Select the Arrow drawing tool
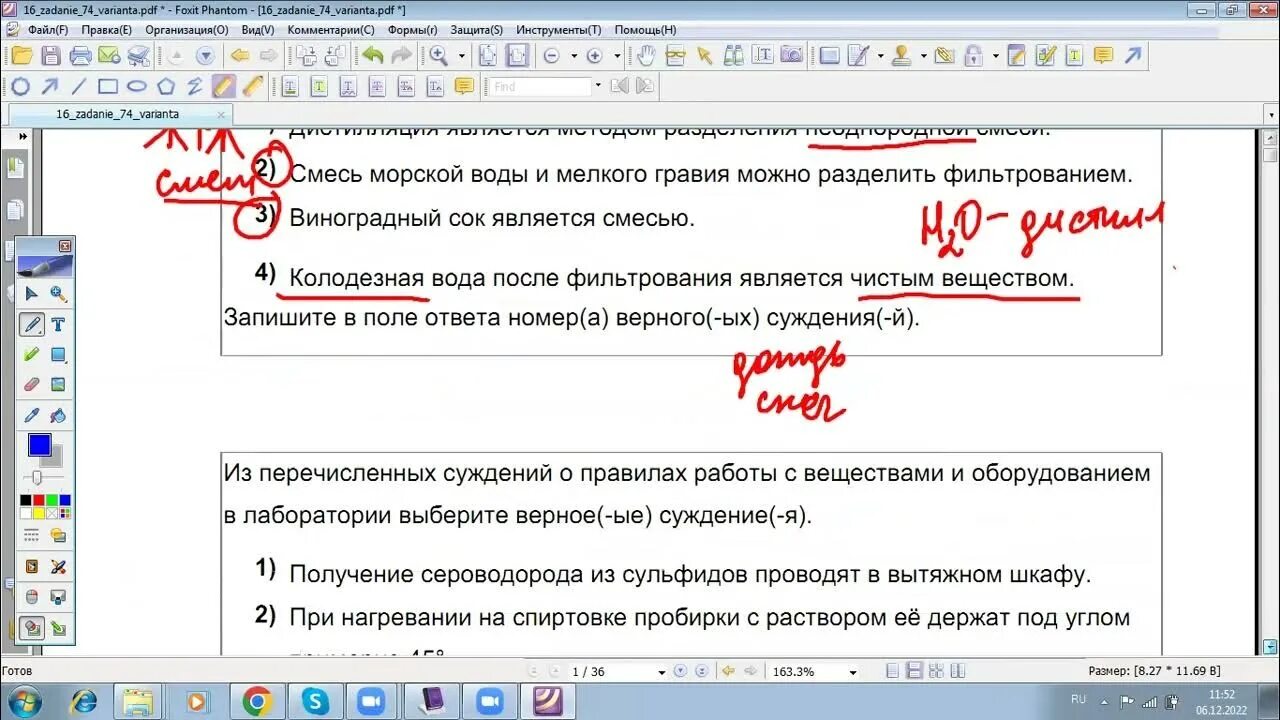This screenshot has width=1280, height=720. pyautogui.click(x=49, y=86)
